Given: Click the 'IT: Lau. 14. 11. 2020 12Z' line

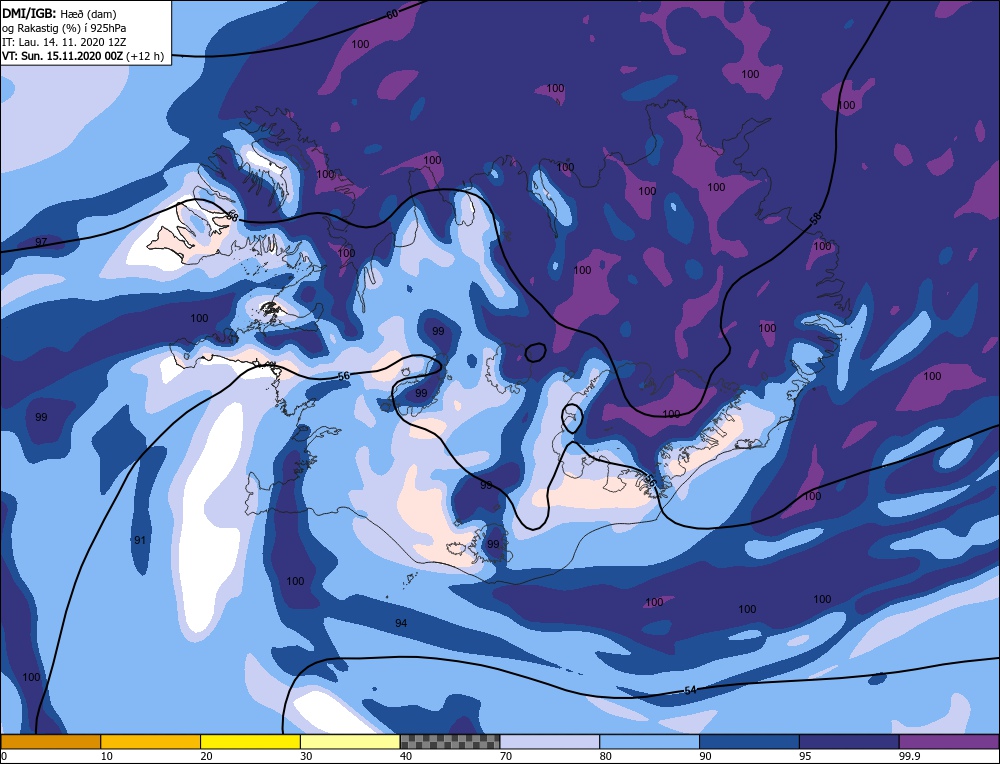Looking at the screenshot, I should [64, 42].
